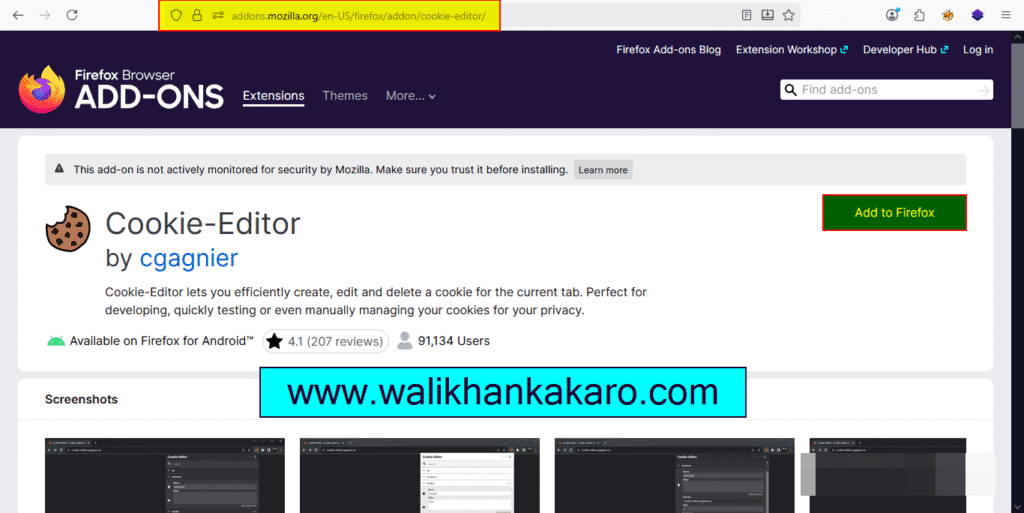1024x513 pixels.
Task: Open the second screenshot with white popup
Action: click(x=420, y=475)
